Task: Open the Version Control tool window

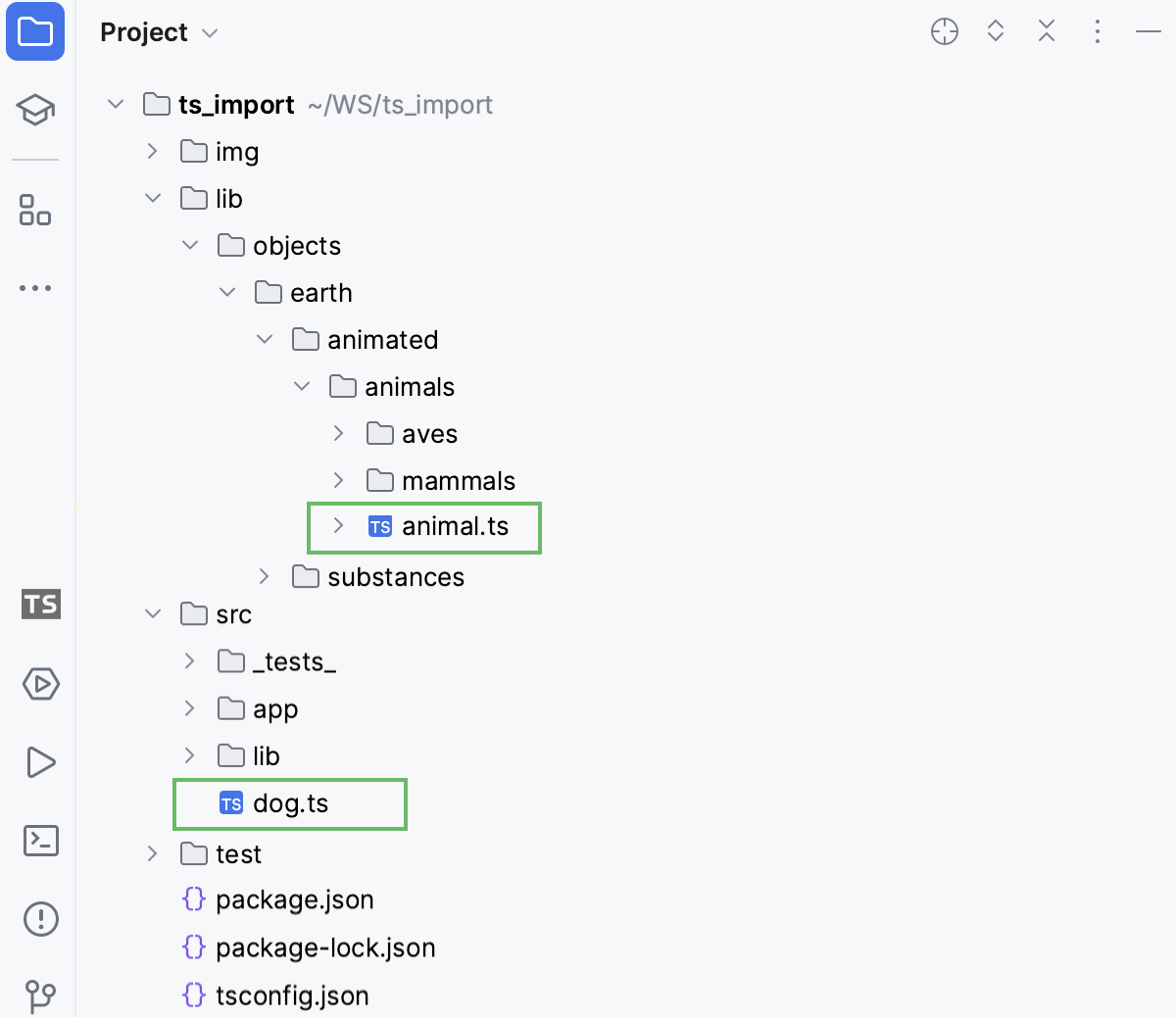Action: pyautogui.click(x=40, y=997)
